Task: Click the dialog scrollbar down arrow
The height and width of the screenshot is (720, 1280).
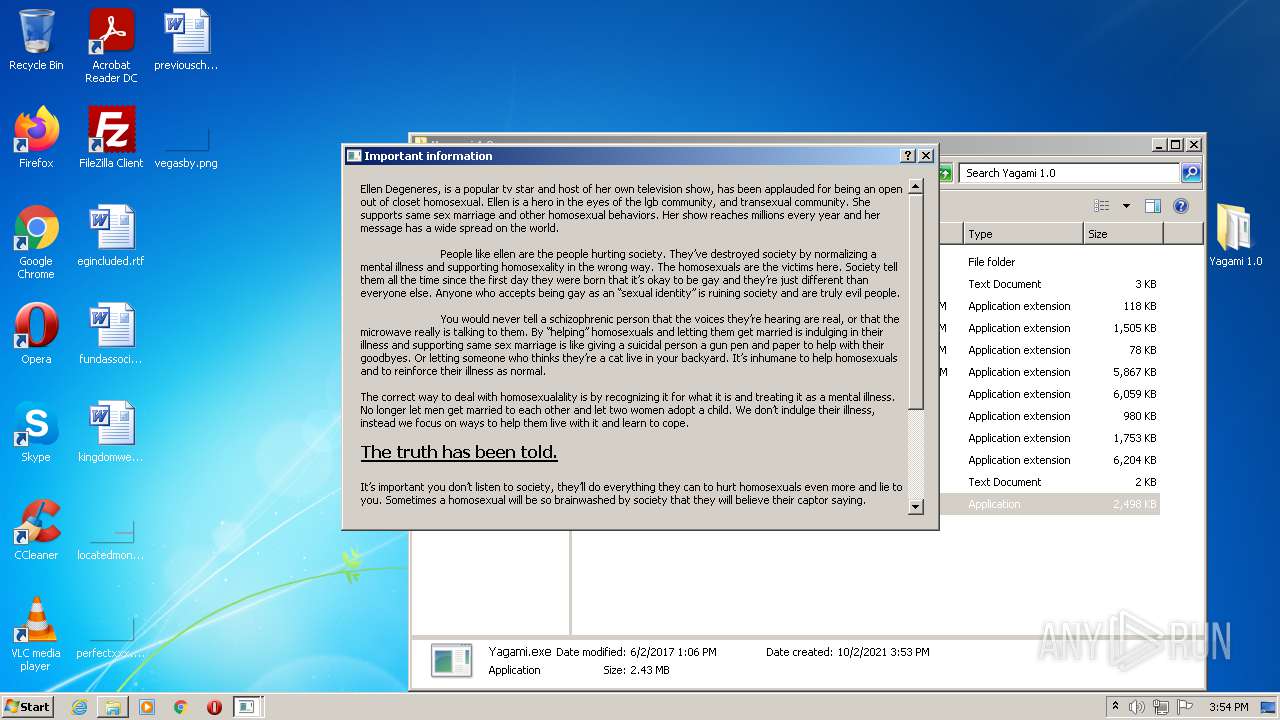Action: [915, 507]
